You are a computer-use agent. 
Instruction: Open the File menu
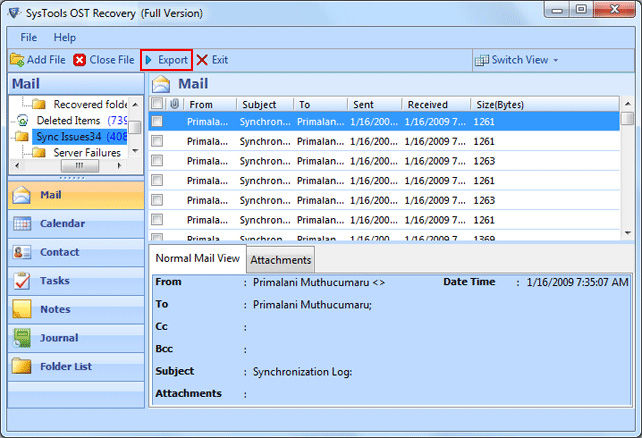[29, 37]
